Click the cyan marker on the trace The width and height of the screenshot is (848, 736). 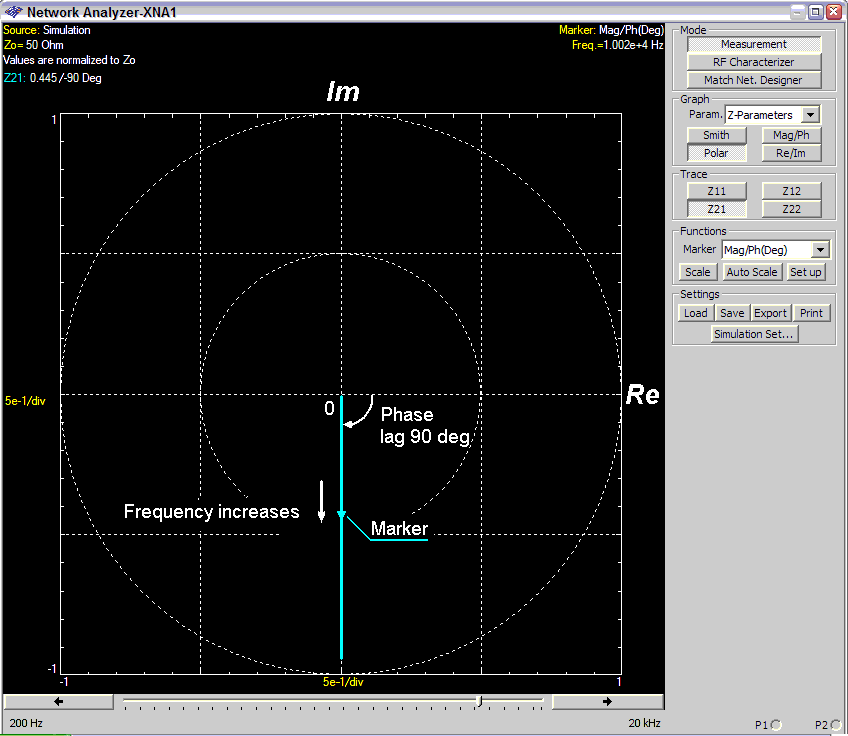click(x=341, y=515)
